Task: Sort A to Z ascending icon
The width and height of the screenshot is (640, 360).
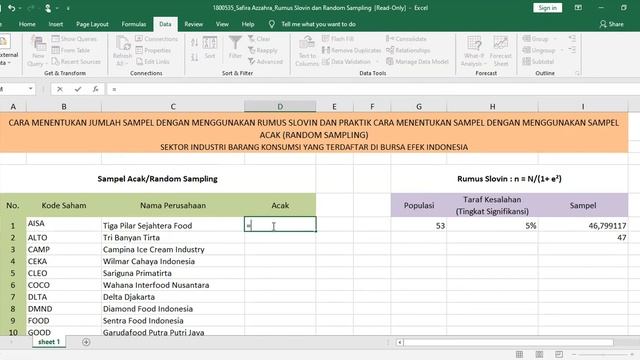Action: point(195,43)
